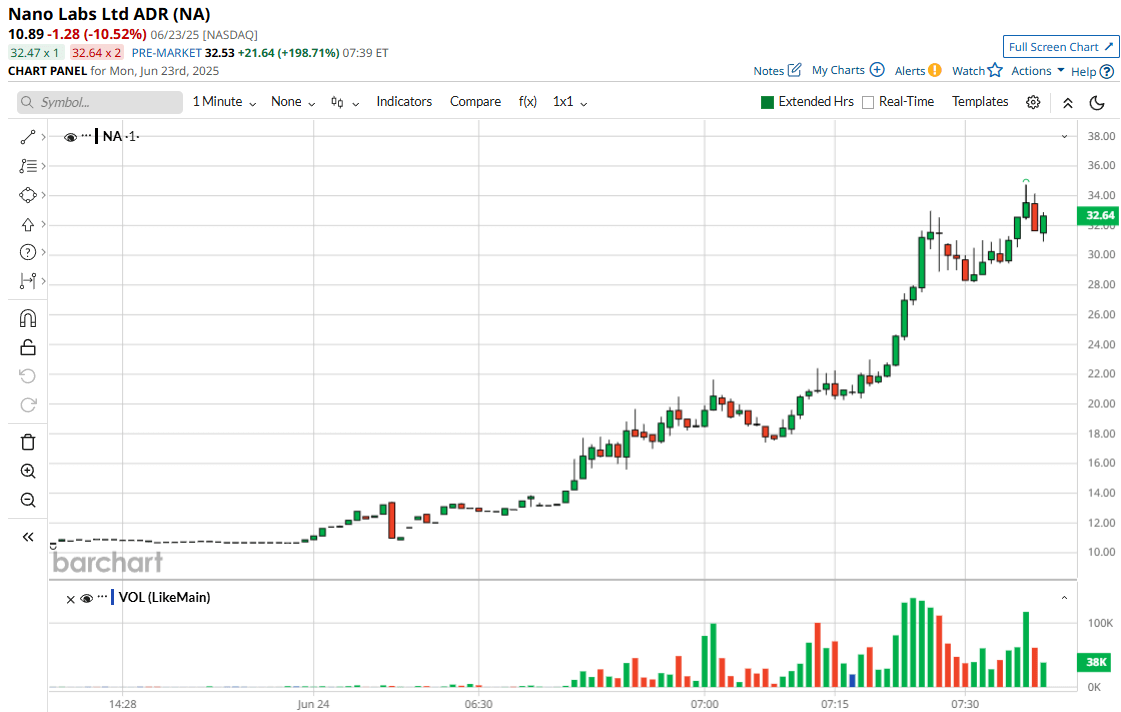Viewport: 1121px width, 712px height.
Task: Expand the shapes tool submenu arrow
Action: (44, 195)
